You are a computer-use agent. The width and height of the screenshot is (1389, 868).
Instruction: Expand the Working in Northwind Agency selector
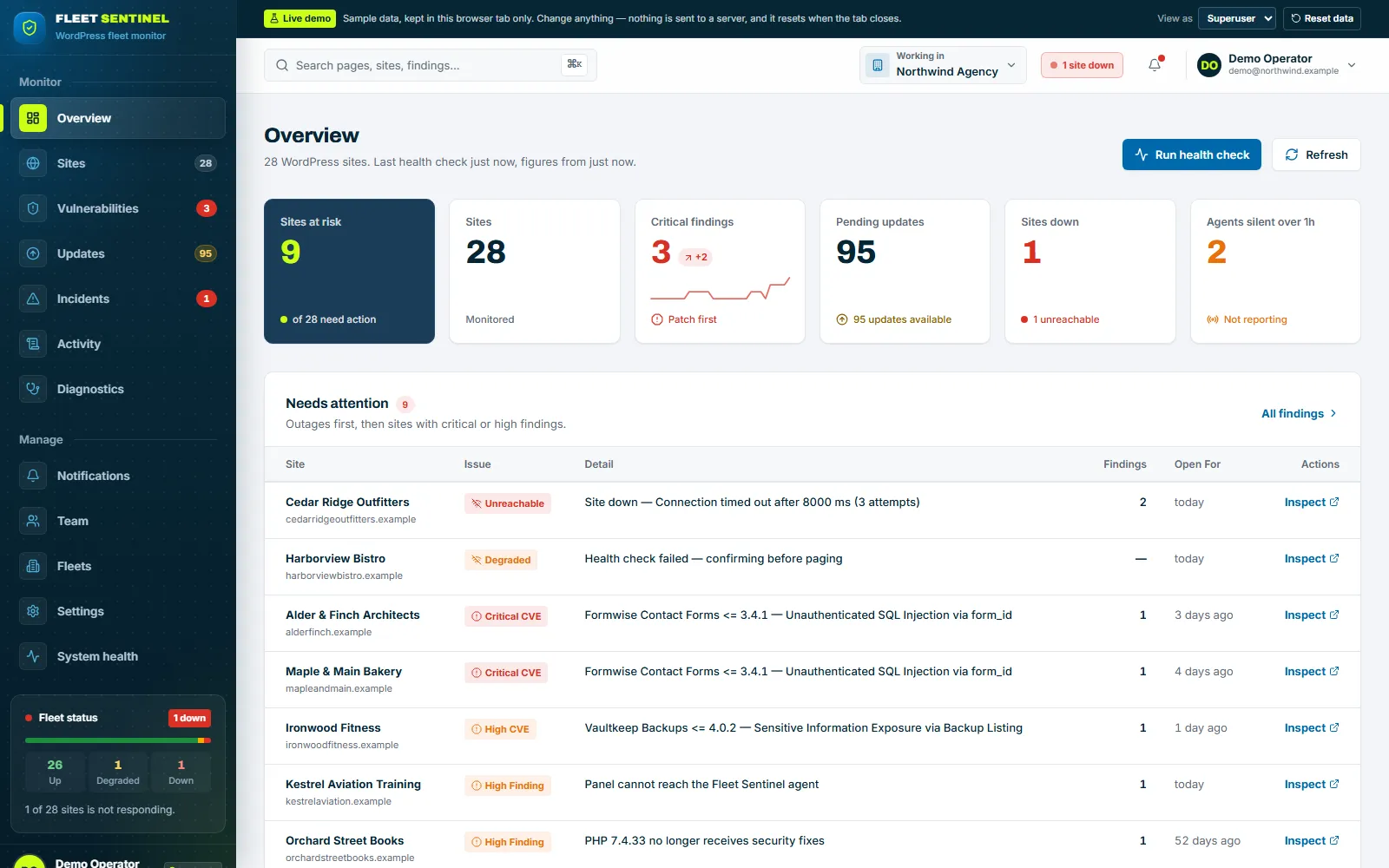click(943, 65)
